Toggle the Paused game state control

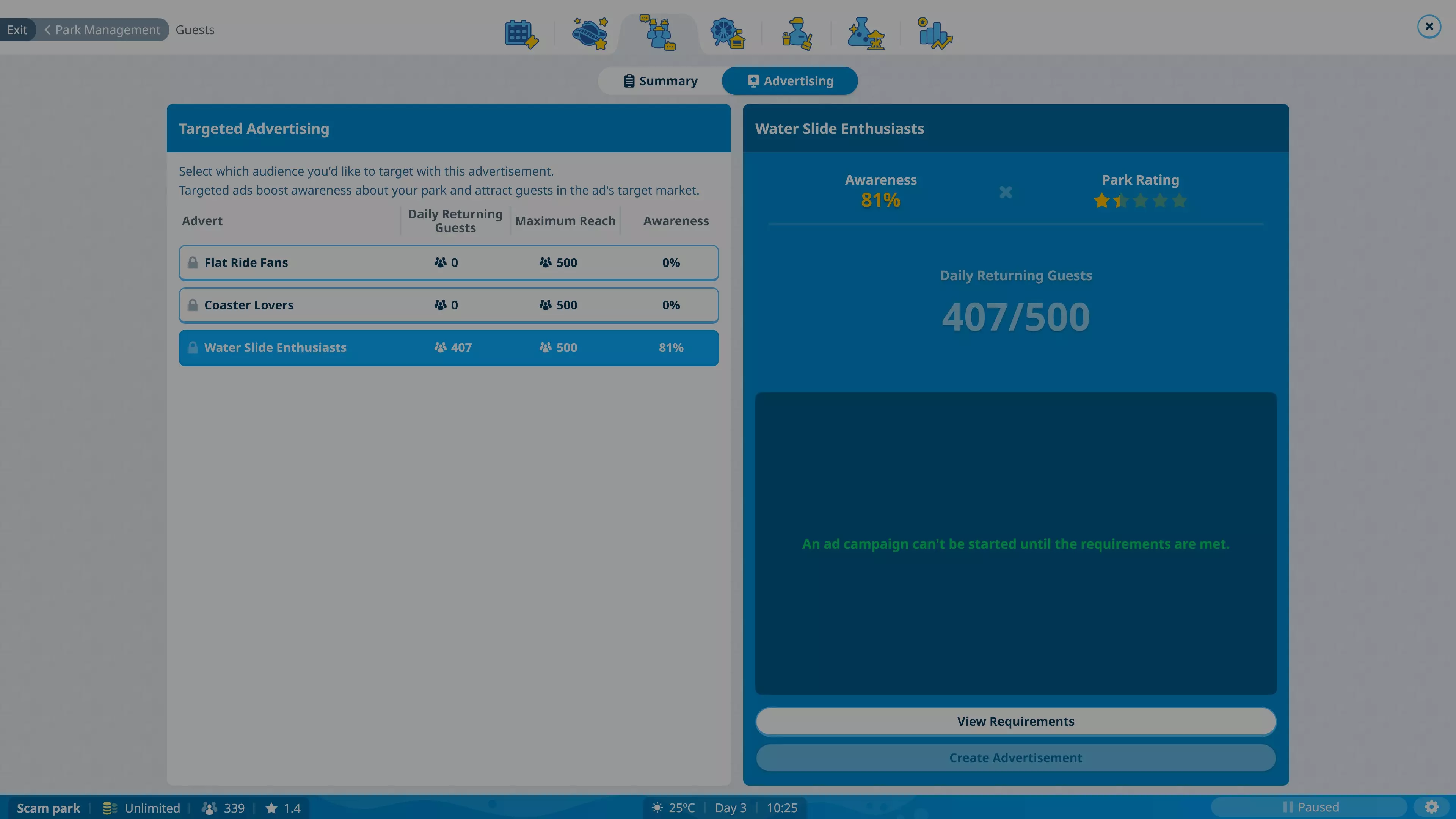pos(1310,806)
